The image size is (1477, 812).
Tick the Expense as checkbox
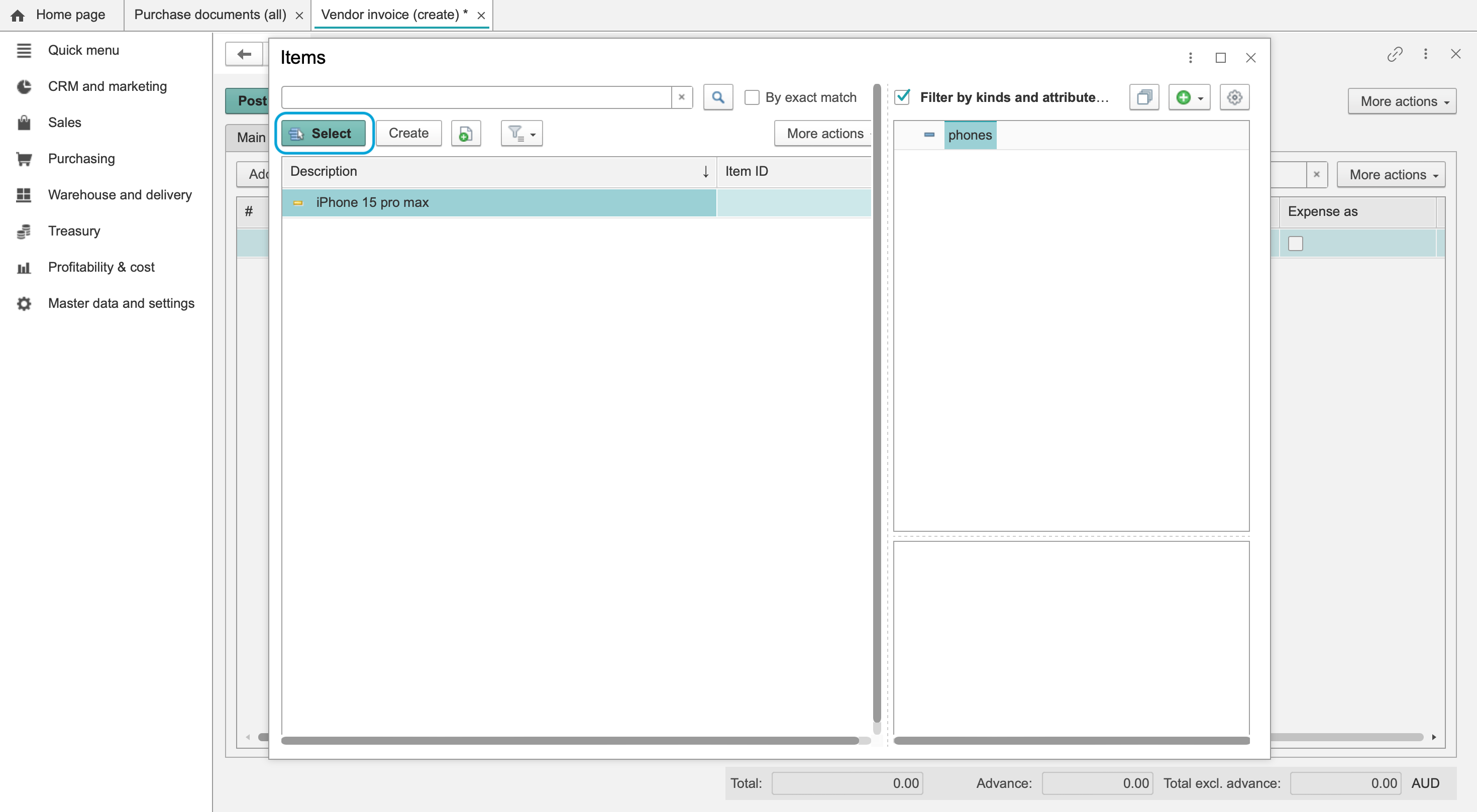[x=1295, y=244]
